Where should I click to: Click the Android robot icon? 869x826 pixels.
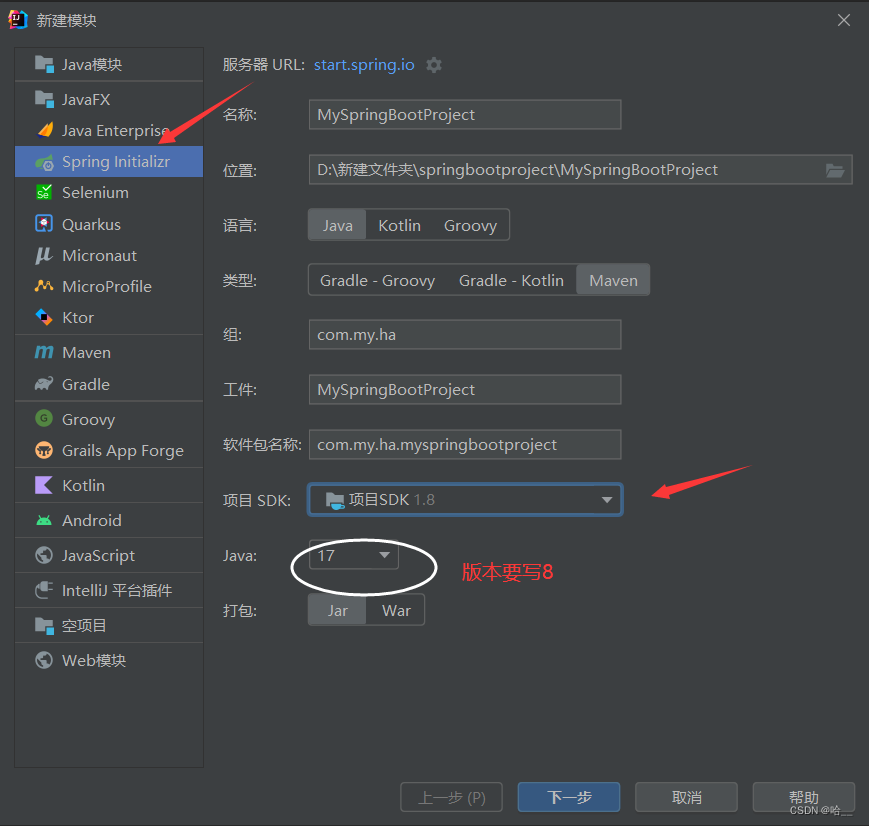coord(44,520)
